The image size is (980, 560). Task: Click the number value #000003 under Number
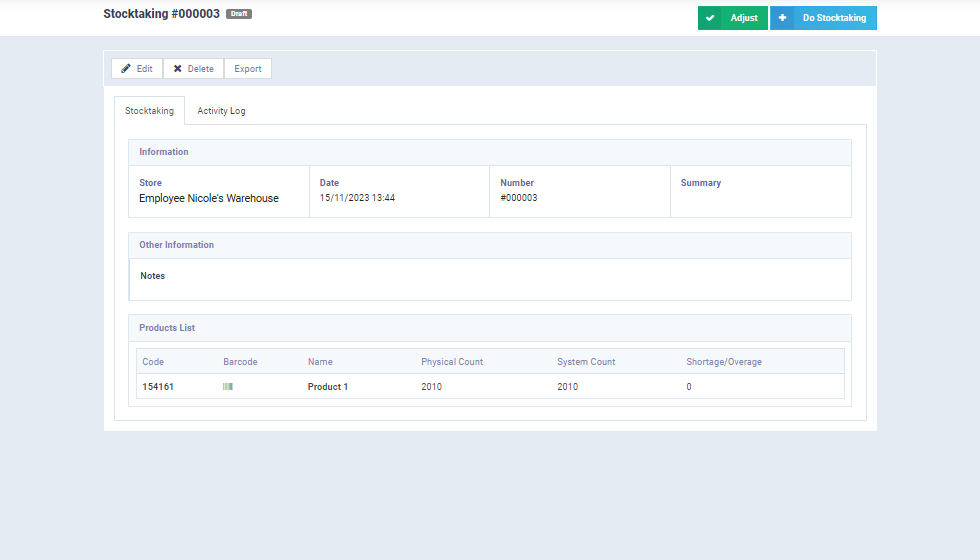point(519,198)
